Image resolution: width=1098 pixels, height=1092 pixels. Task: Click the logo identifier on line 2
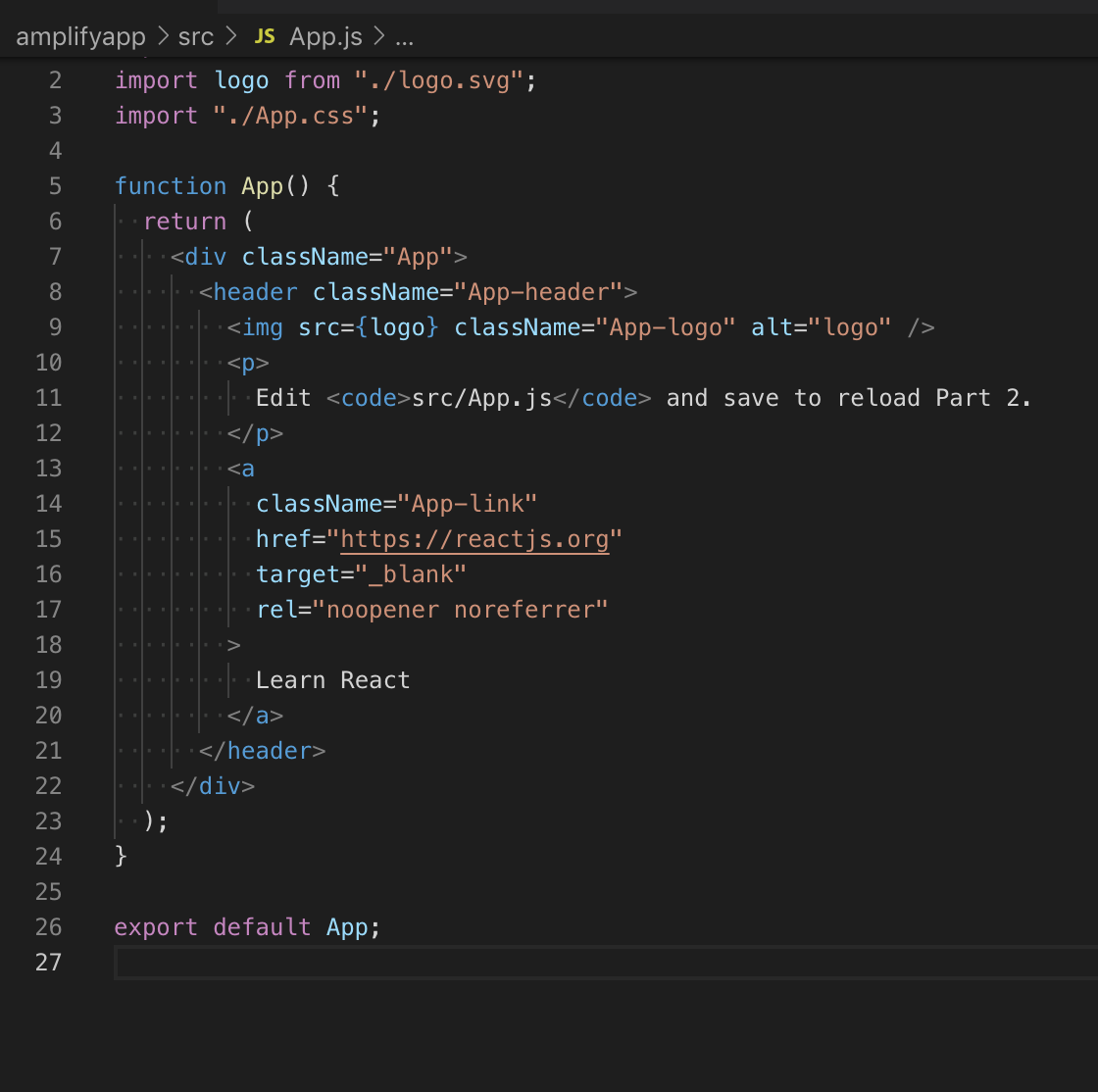pos(241,80)
